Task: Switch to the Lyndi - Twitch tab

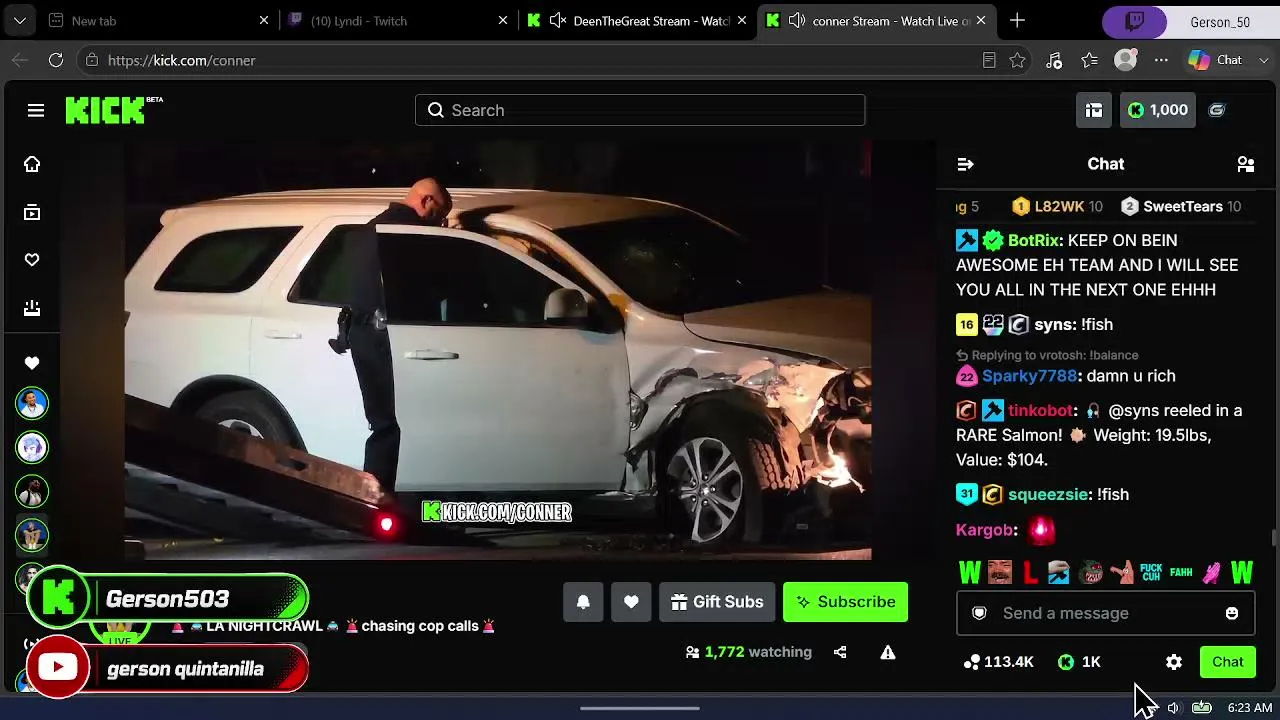Action: (399, 21)
